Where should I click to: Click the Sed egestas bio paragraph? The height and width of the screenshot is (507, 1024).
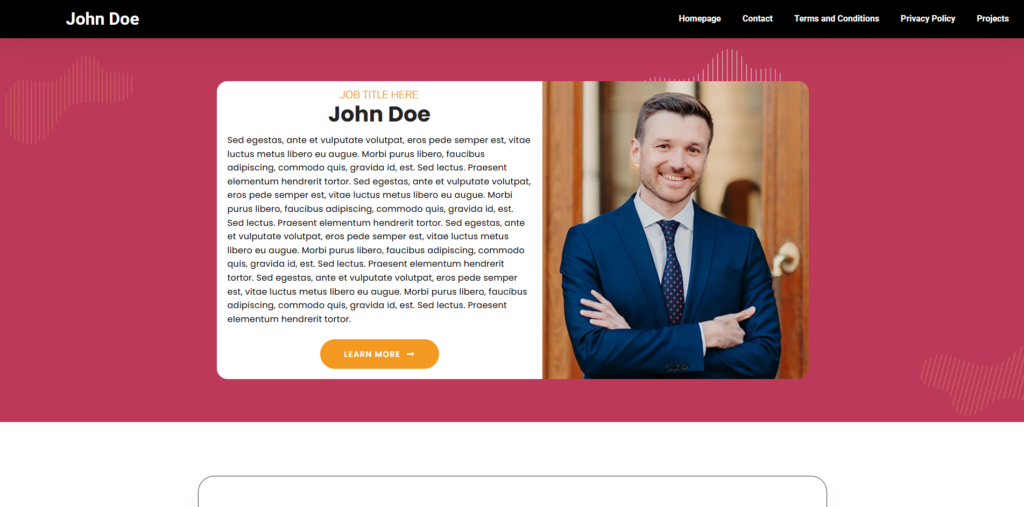tap(379, 229)
